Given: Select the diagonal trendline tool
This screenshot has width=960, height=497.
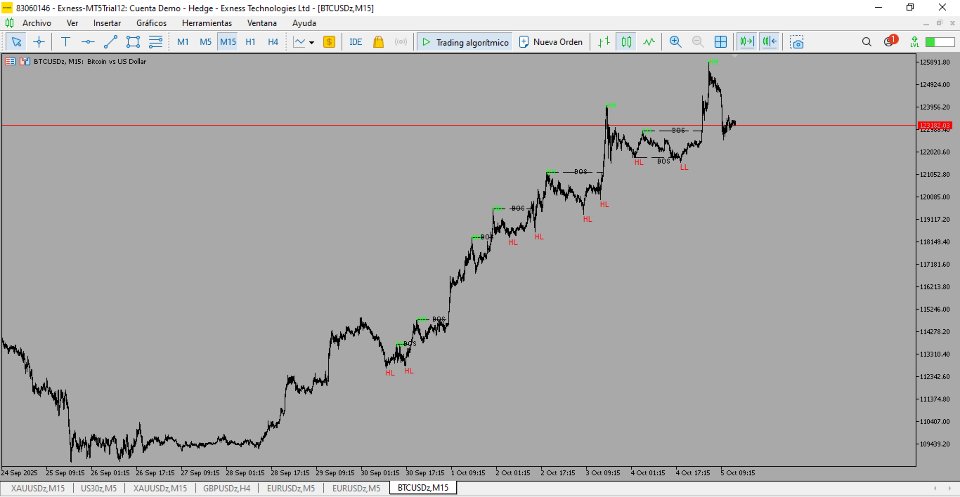Looking at the screenshot, I should pos(110,42).
